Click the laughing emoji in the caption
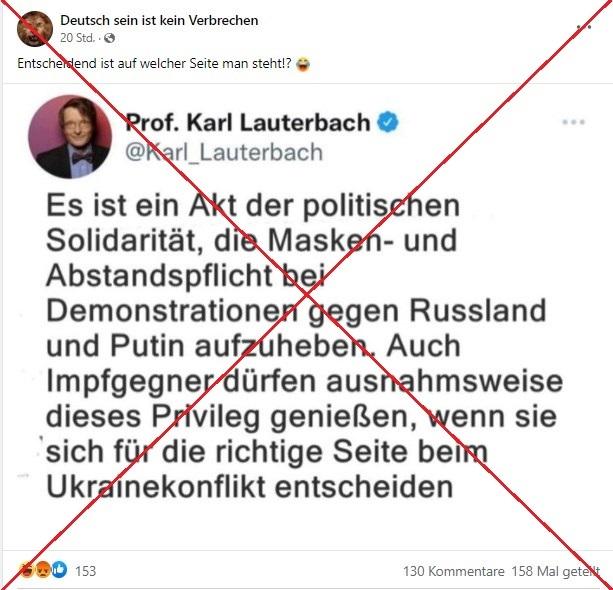The image size is (613, 590). click(303, 64)
